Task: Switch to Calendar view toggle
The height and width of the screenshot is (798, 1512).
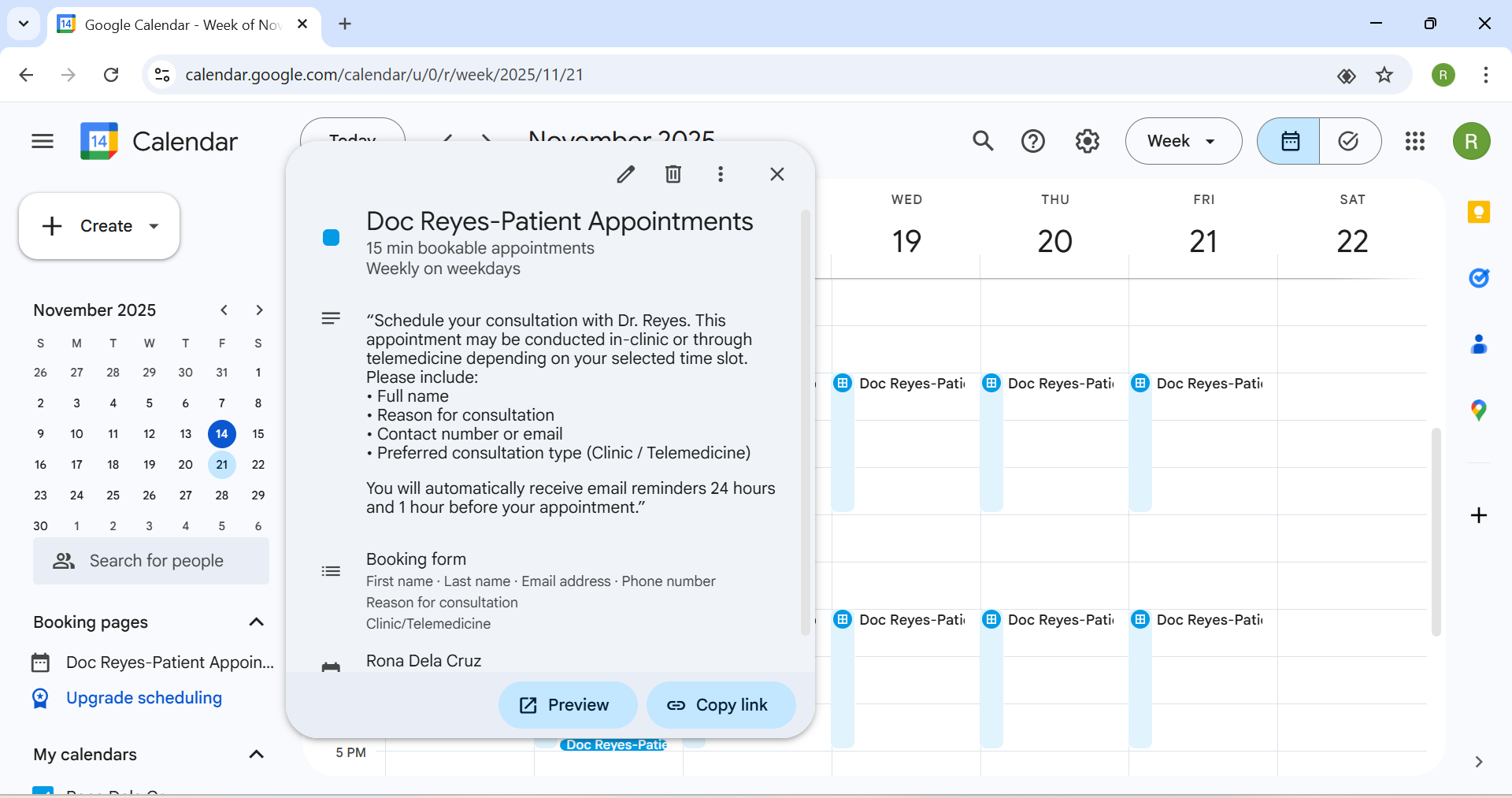Action: tap(1289, 141)
